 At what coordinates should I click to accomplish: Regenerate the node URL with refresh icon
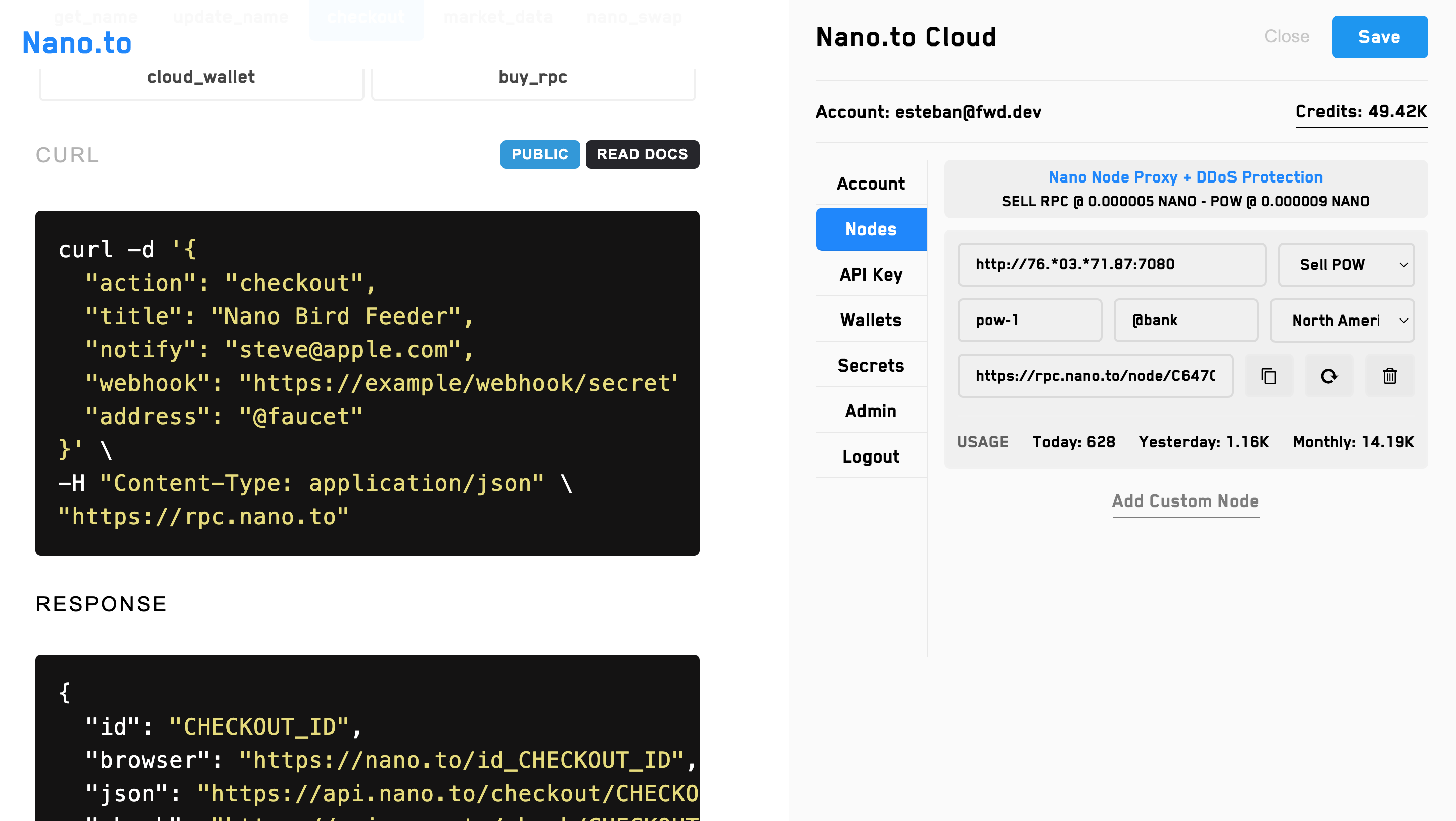[x=1329, y=376]
